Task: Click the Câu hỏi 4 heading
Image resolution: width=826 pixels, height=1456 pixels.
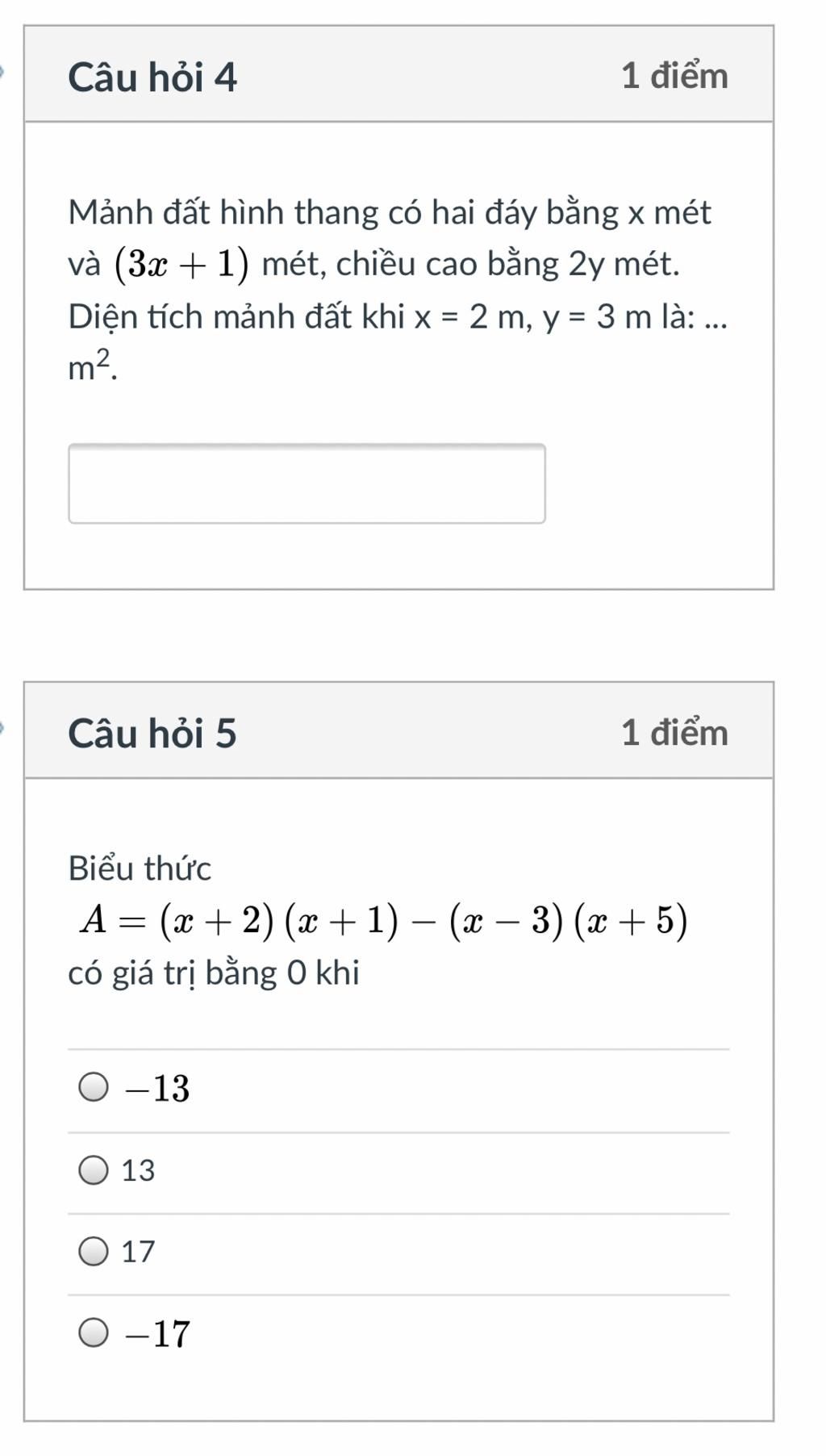Action: [152, 77]
